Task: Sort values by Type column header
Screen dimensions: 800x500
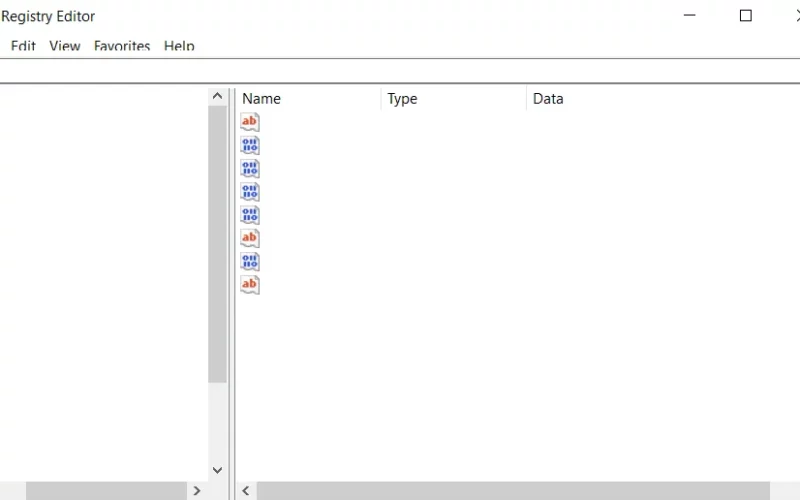Action: coord(454,99)
